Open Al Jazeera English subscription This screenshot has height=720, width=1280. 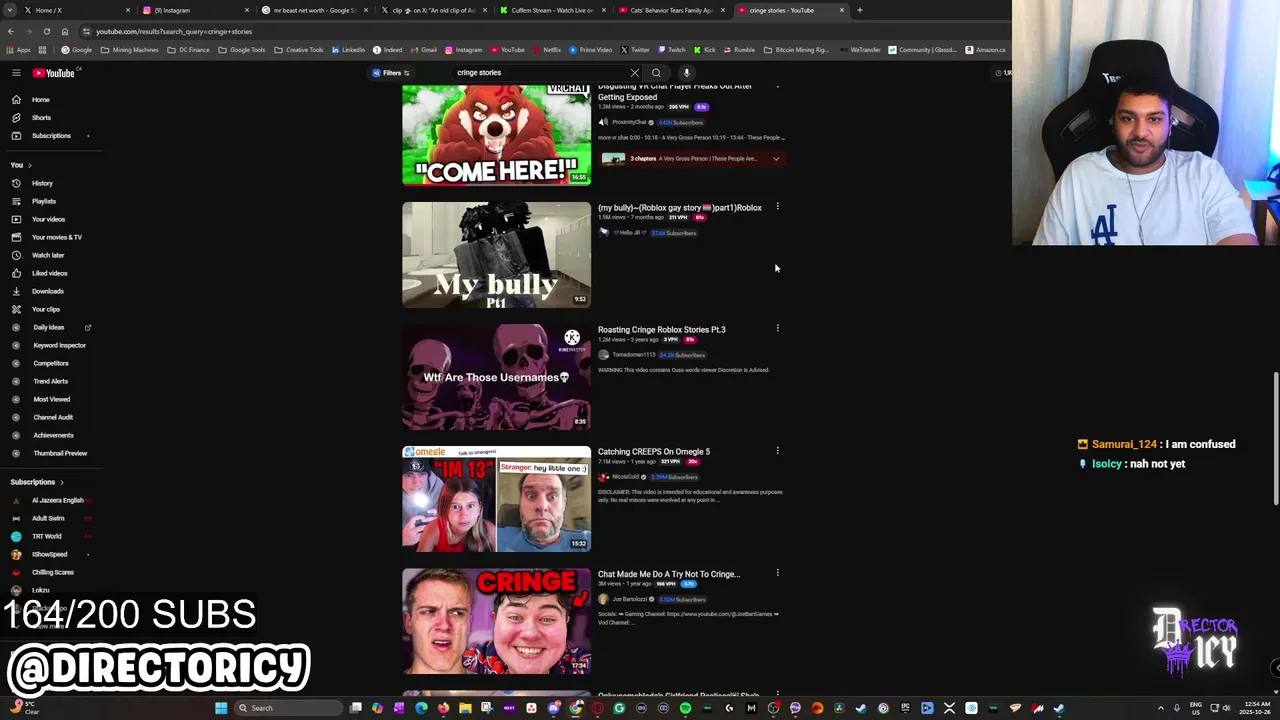click(x=57, y=500)
